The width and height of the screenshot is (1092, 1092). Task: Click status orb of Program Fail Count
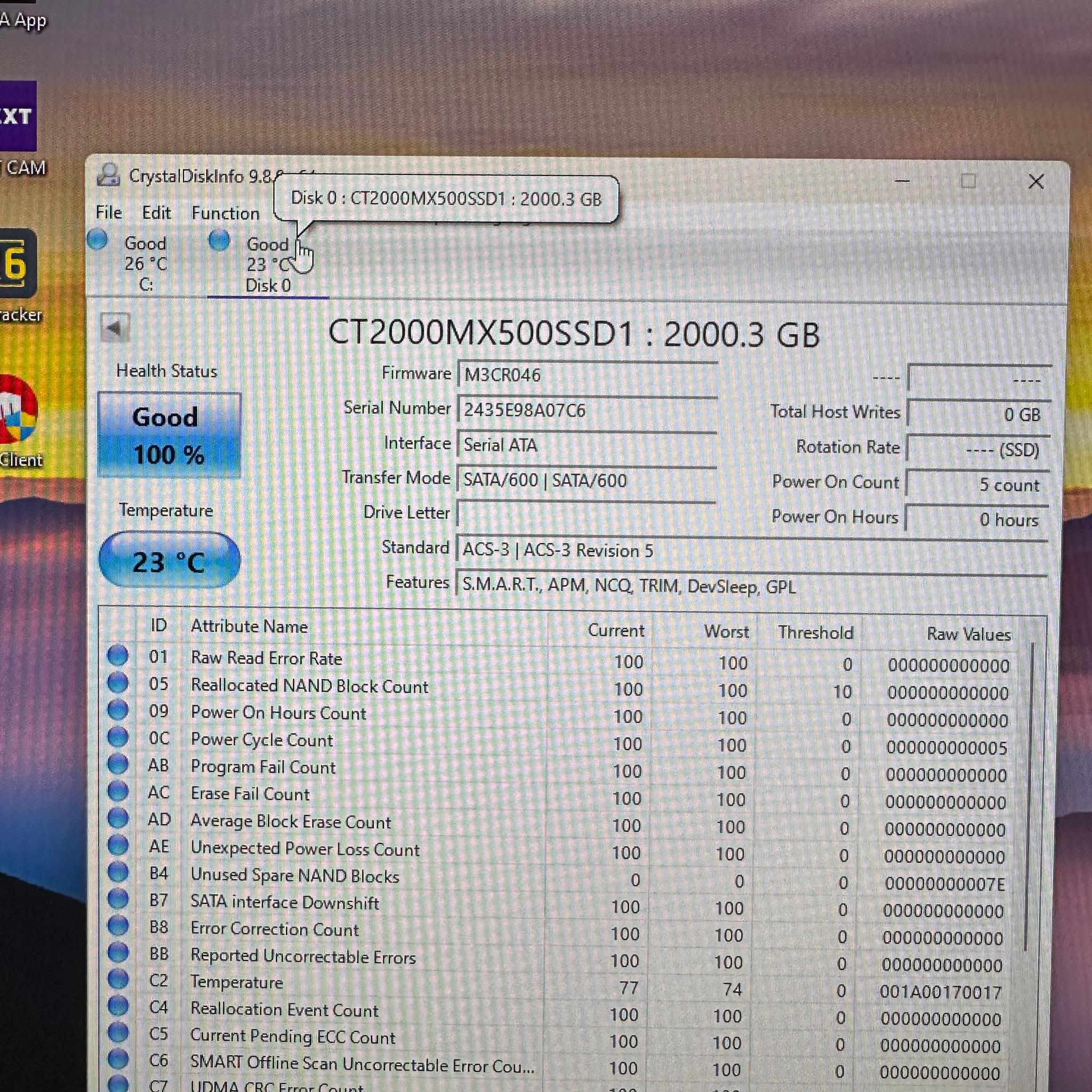[117, 764]
